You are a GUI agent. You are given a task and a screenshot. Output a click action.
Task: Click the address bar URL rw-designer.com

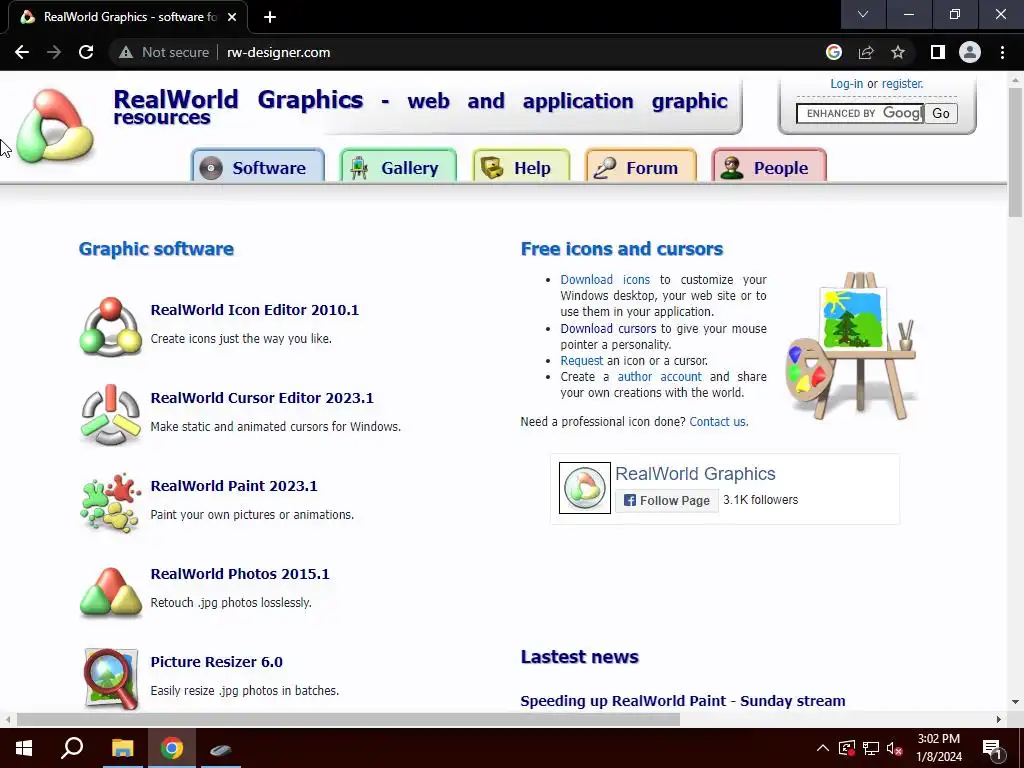click(x=278, y=52)
